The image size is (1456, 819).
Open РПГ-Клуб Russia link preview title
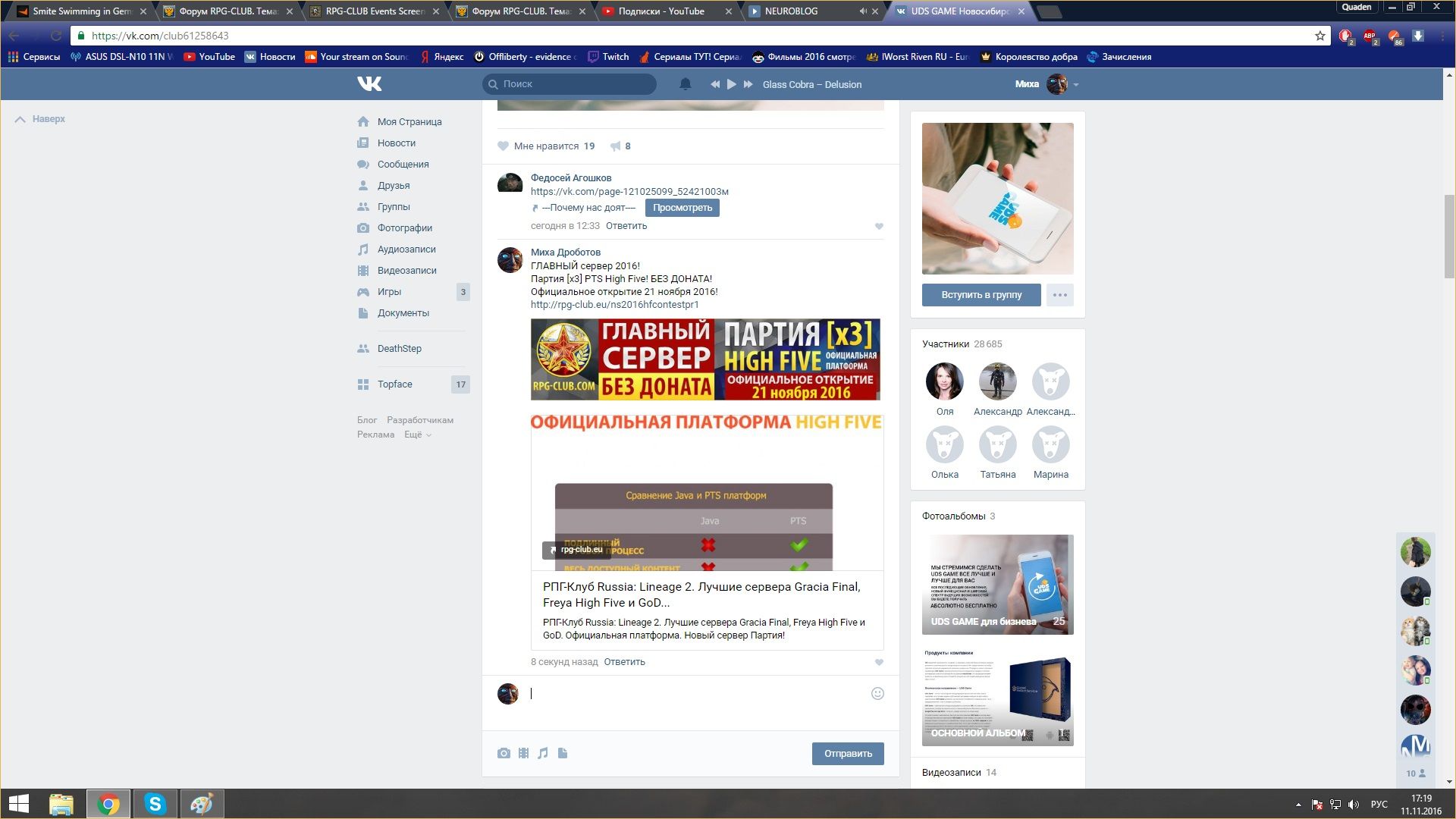tap(701, 595)
